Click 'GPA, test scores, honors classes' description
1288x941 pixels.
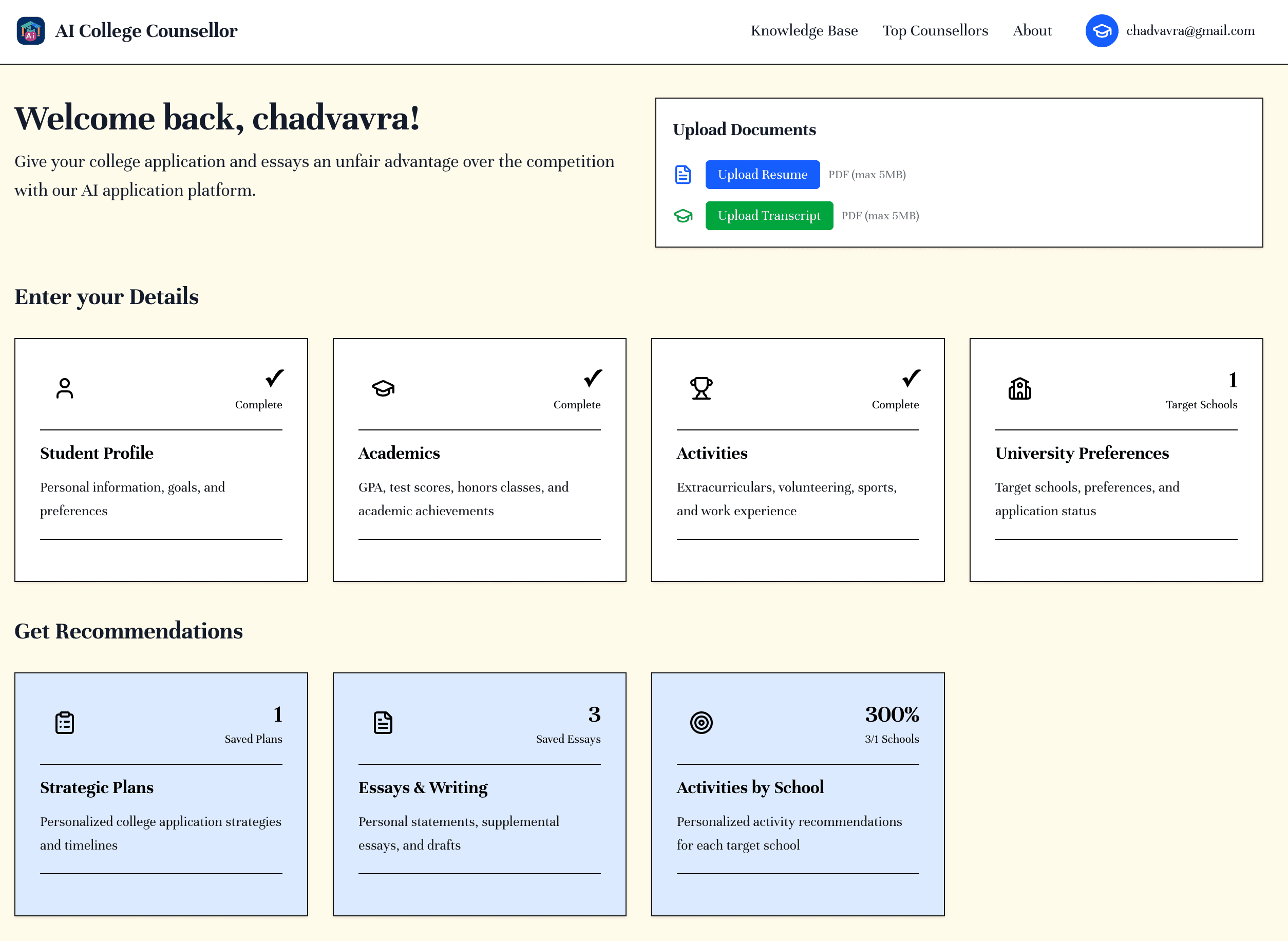[464, 499]
